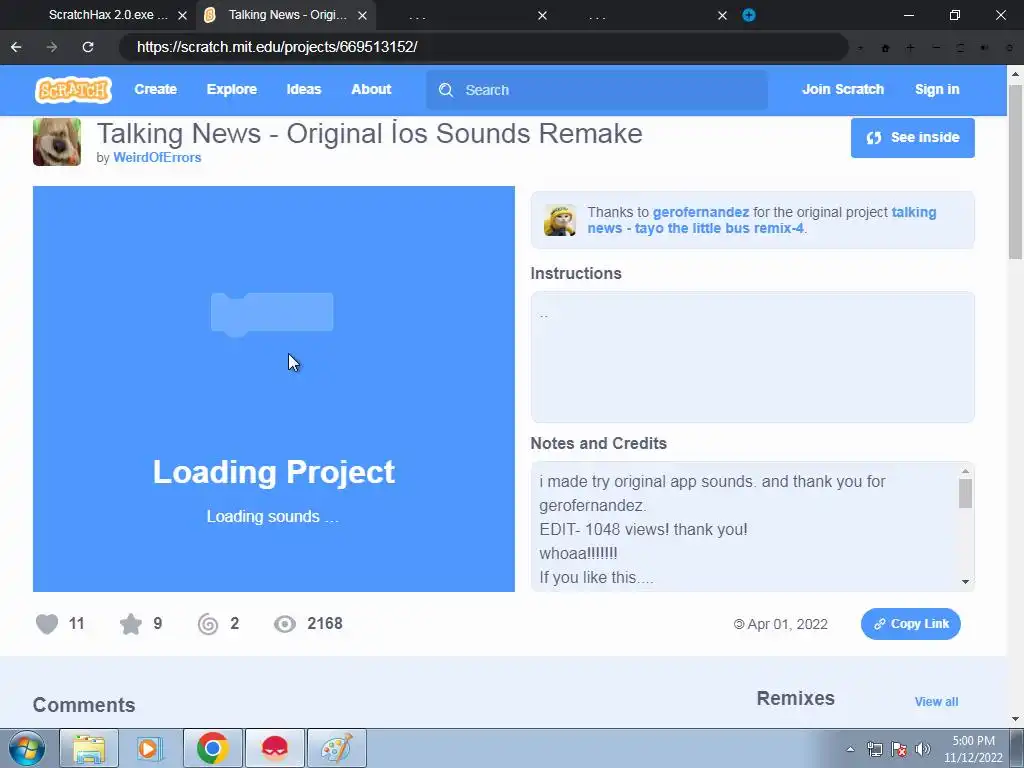This screenshot has width=1024, height=768.
Task: Open the Explore menu item
Action: point(232,89)
